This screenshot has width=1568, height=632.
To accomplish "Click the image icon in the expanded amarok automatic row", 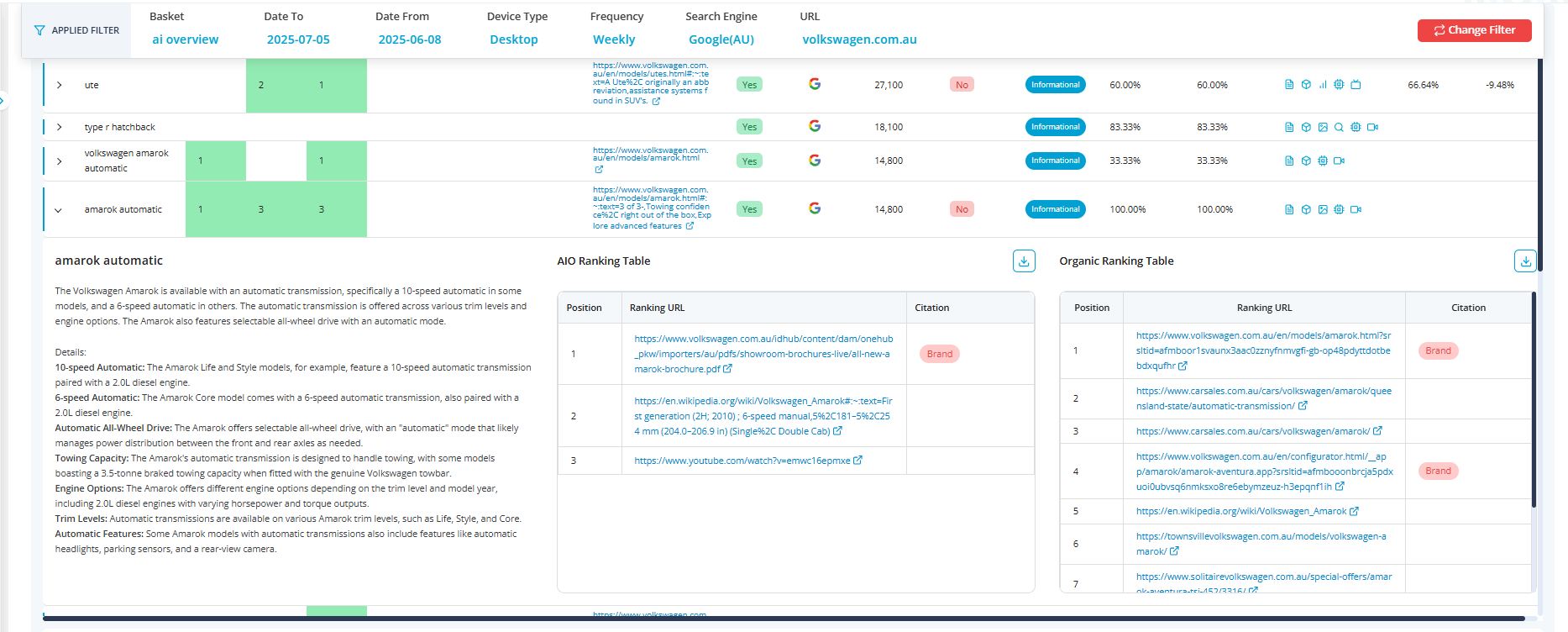I will 1323,209.
